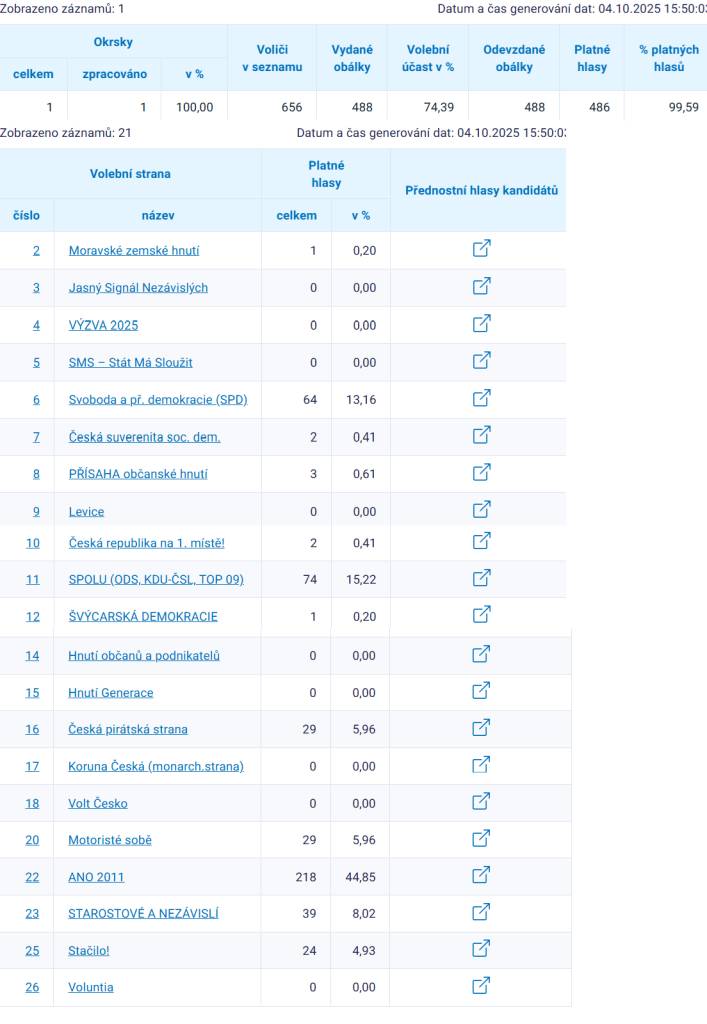
Task: Click the Platné hlasy celkem column header
Action: (296, 215)
